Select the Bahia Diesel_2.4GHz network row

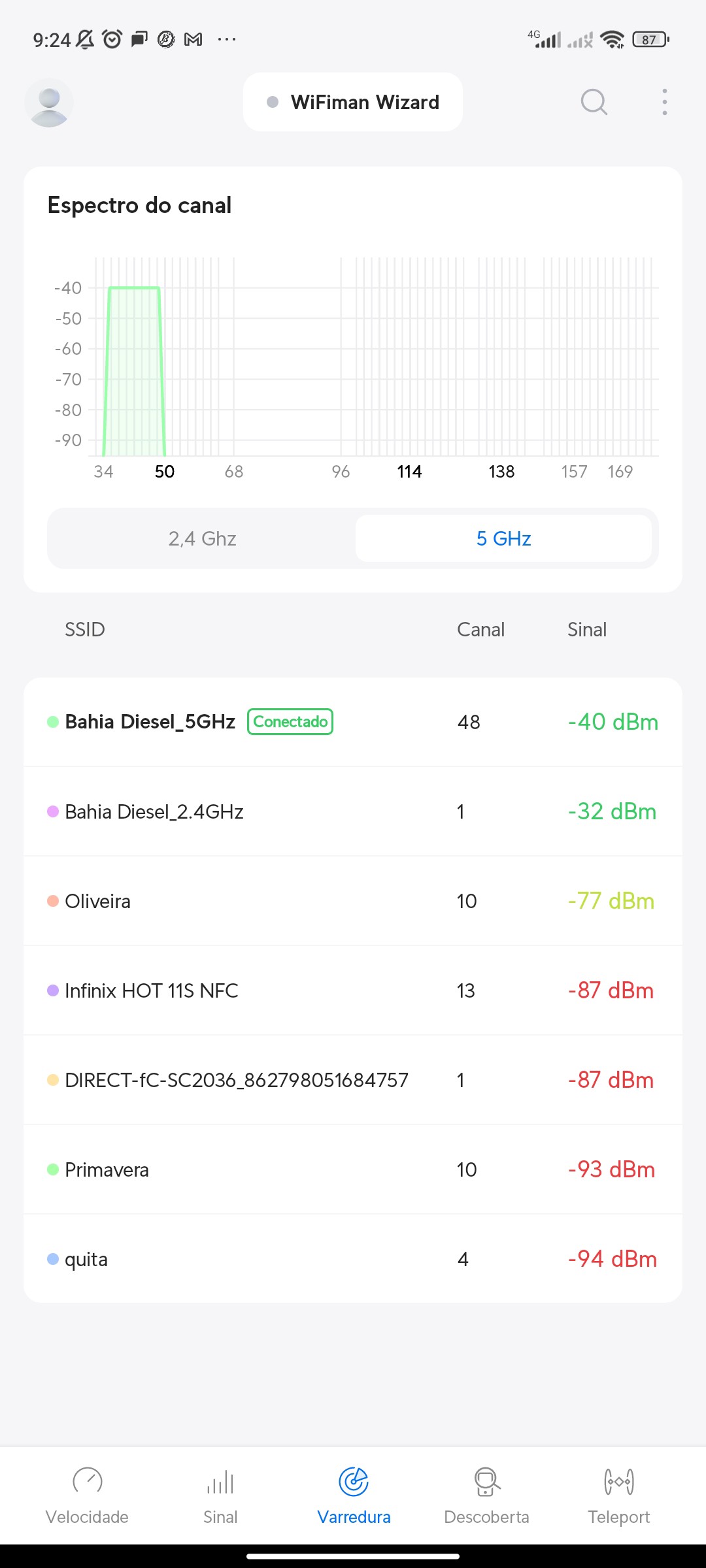coord(353,811)
